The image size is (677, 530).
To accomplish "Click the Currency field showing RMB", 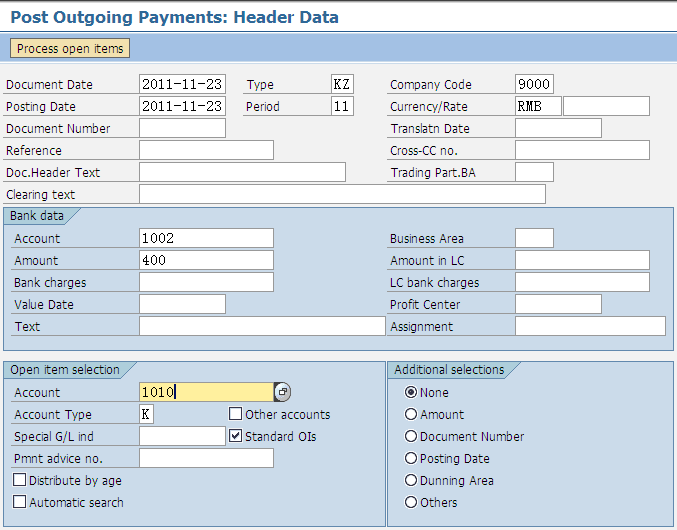I will 538,106.
